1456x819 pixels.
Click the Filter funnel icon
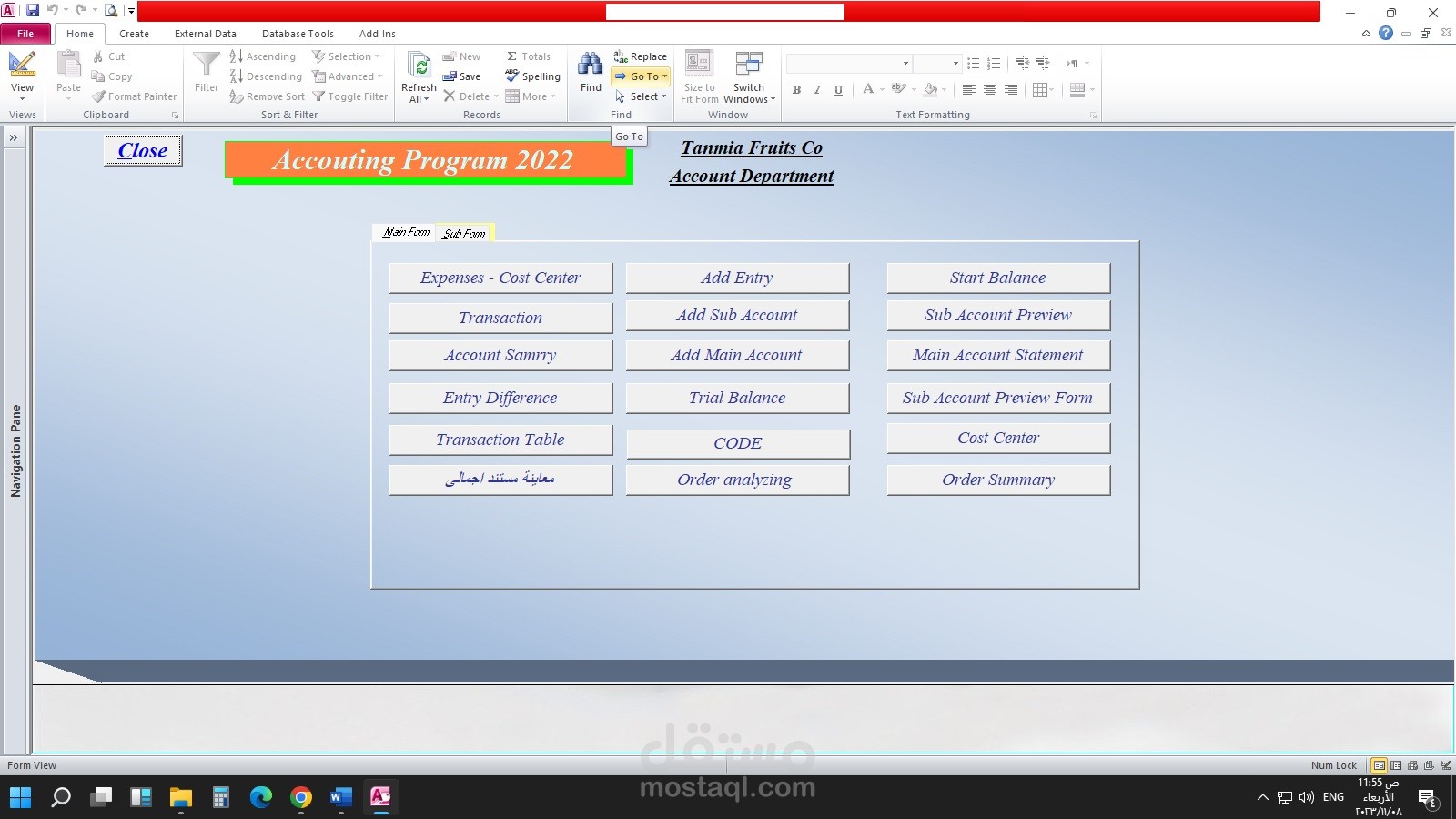click(x=207, y=64)
